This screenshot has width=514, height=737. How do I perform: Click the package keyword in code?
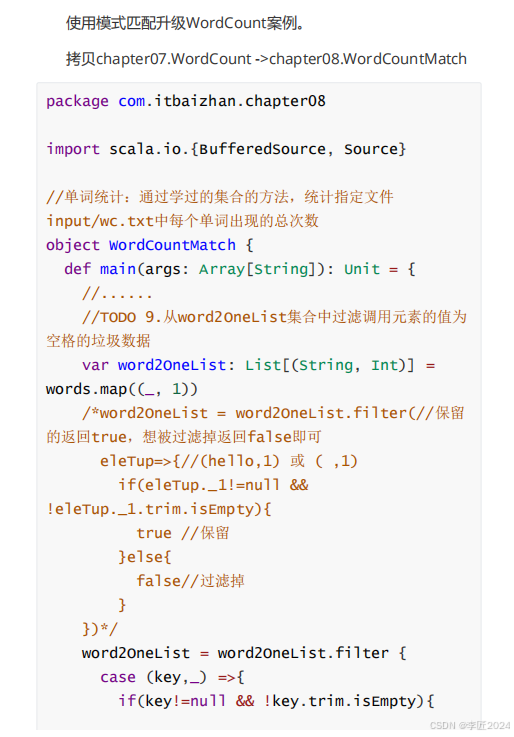[77, 101]
